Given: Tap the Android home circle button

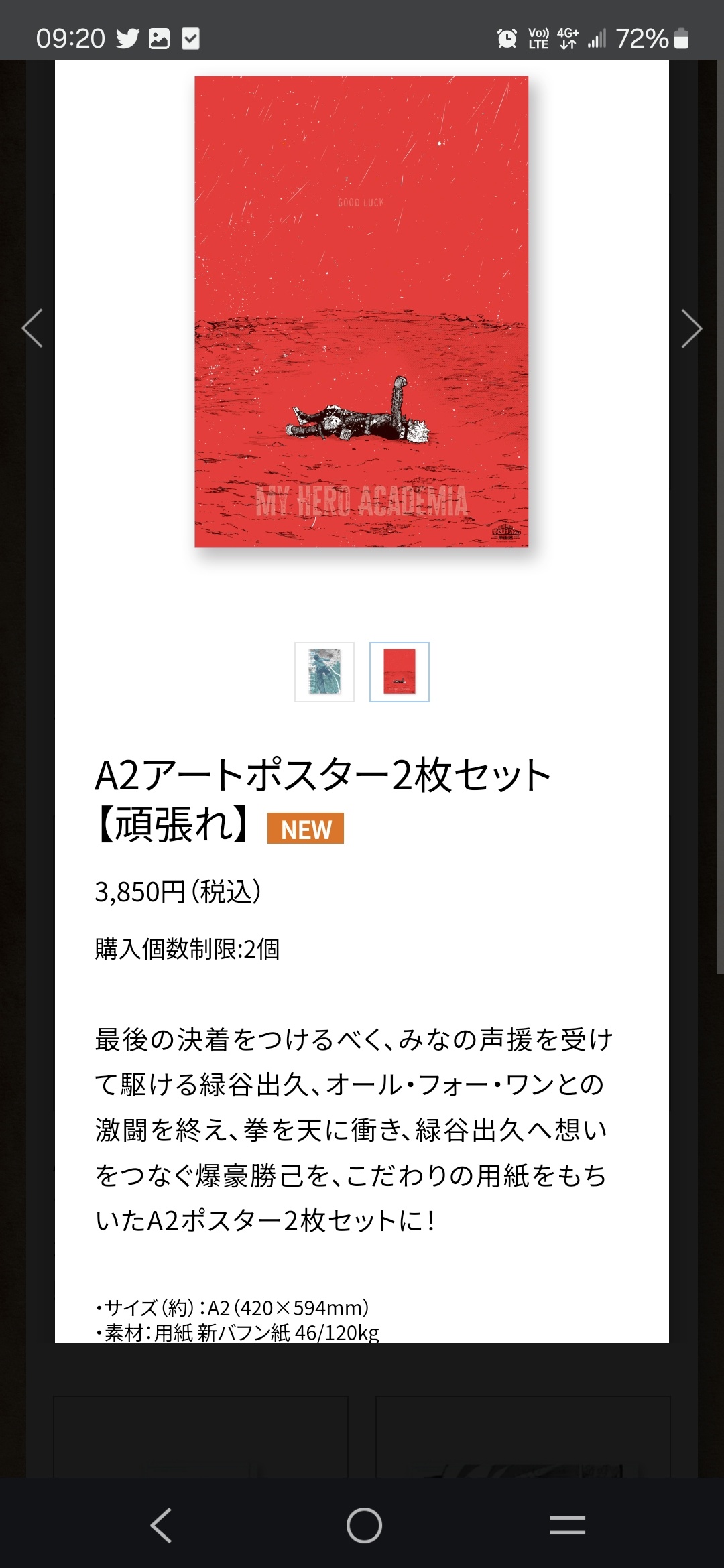Looking at the screenshot, I should 364,1526.
